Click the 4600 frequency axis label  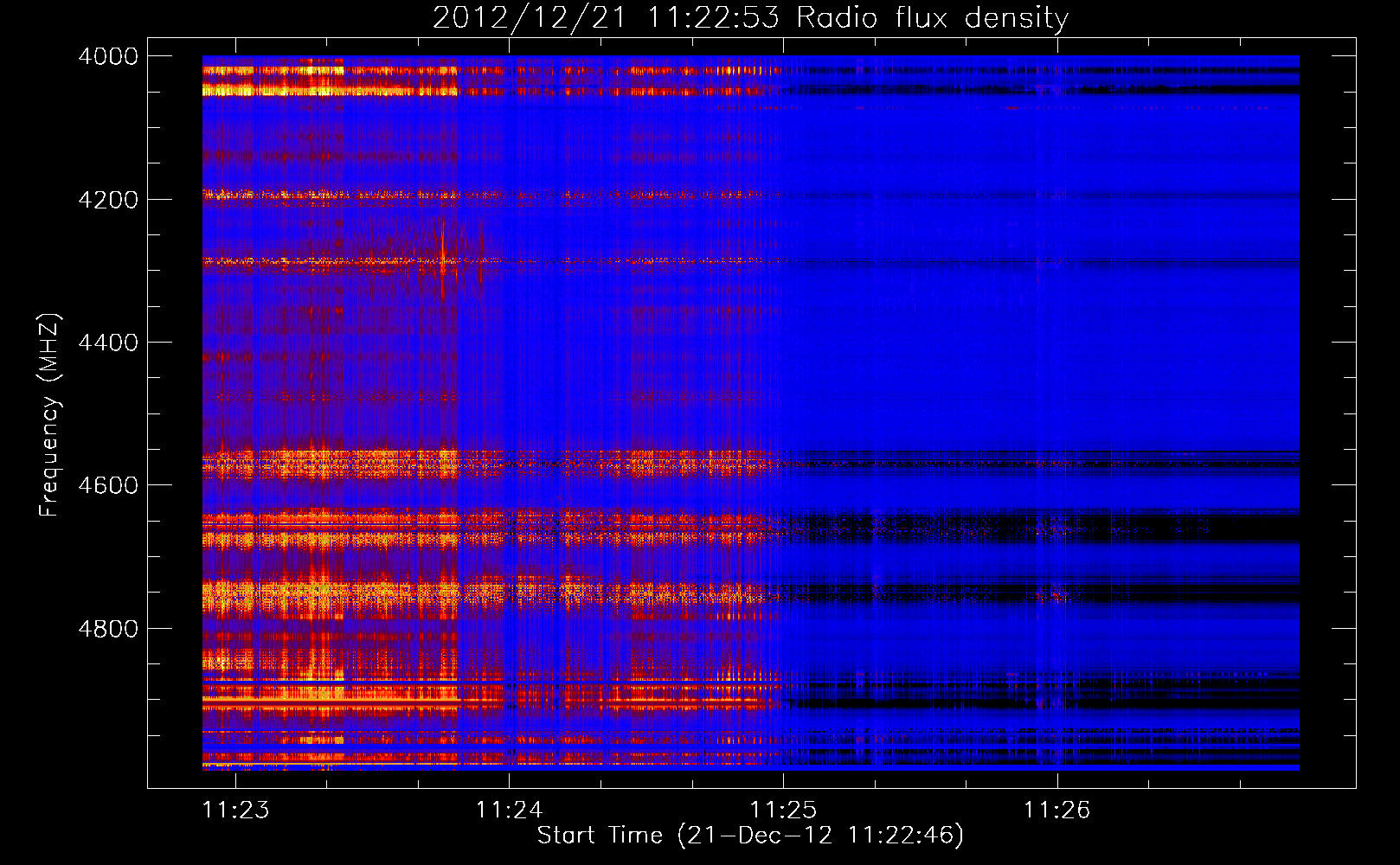[108, 485]
